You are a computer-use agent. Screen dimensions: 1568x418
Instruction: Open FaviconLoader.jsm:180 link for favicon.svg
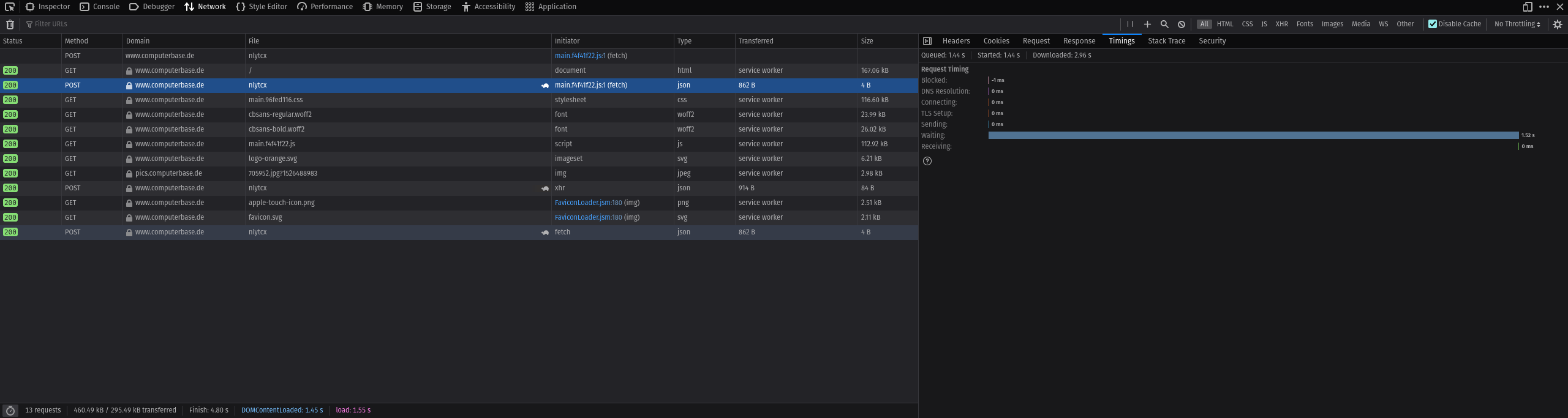coord(588,217)
